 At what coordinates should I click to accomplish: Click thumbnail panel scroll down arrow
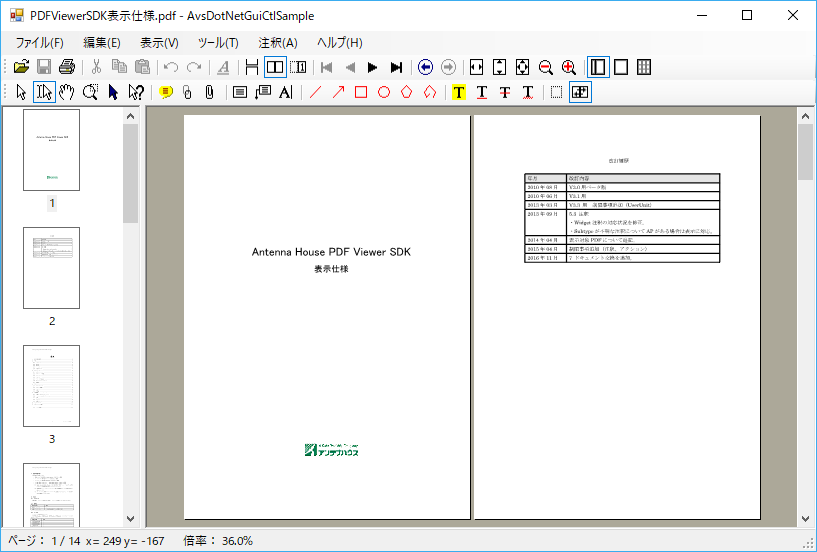coord(131,519)
